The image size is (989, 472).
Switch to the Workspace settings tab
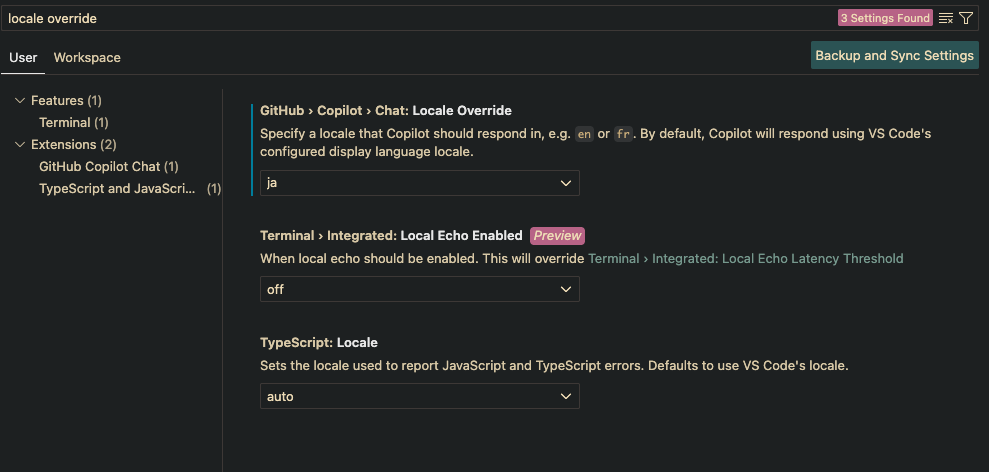point(87,57)
